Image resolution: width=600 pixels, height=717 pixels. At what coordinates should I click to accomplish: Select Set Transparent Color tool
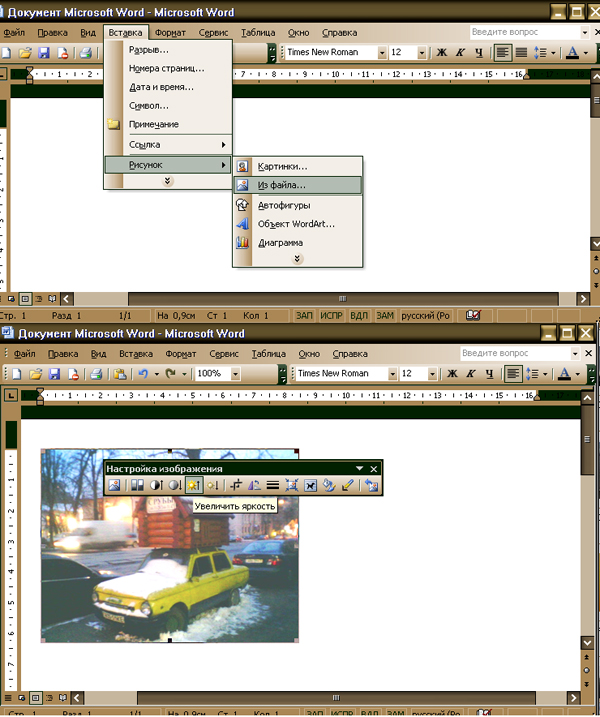[x=347, y=485]
